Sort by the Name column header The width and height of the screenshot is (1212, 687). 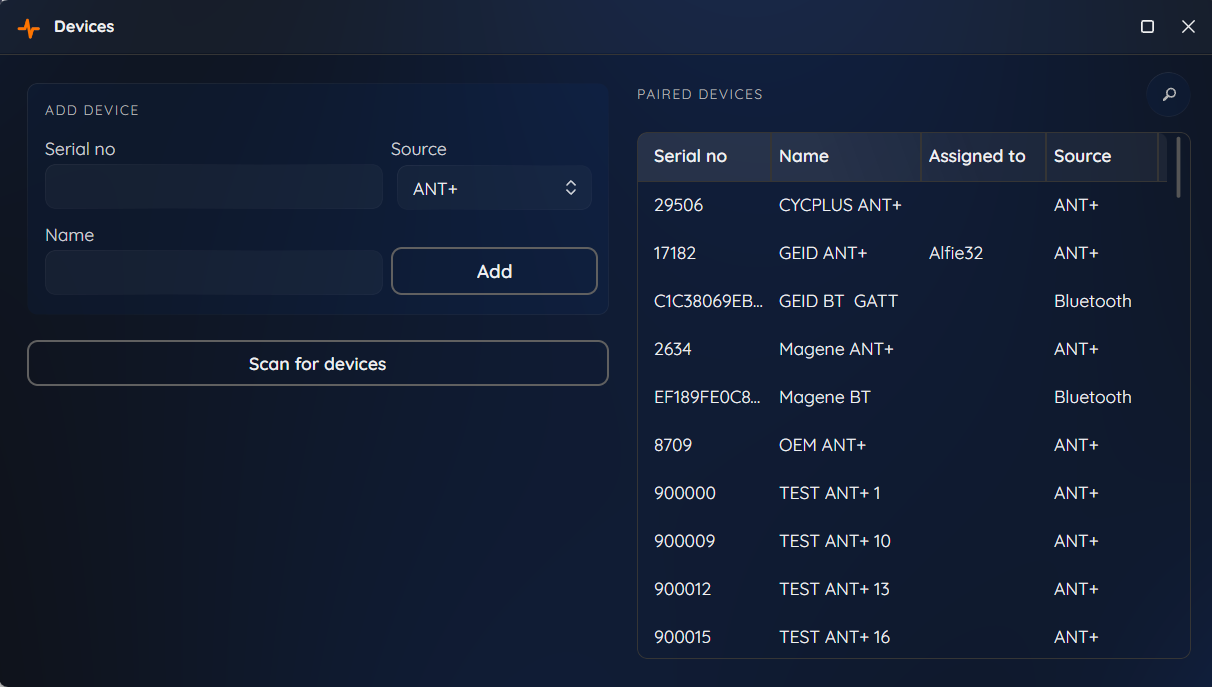pyautogui.click(x=846, y=157)
